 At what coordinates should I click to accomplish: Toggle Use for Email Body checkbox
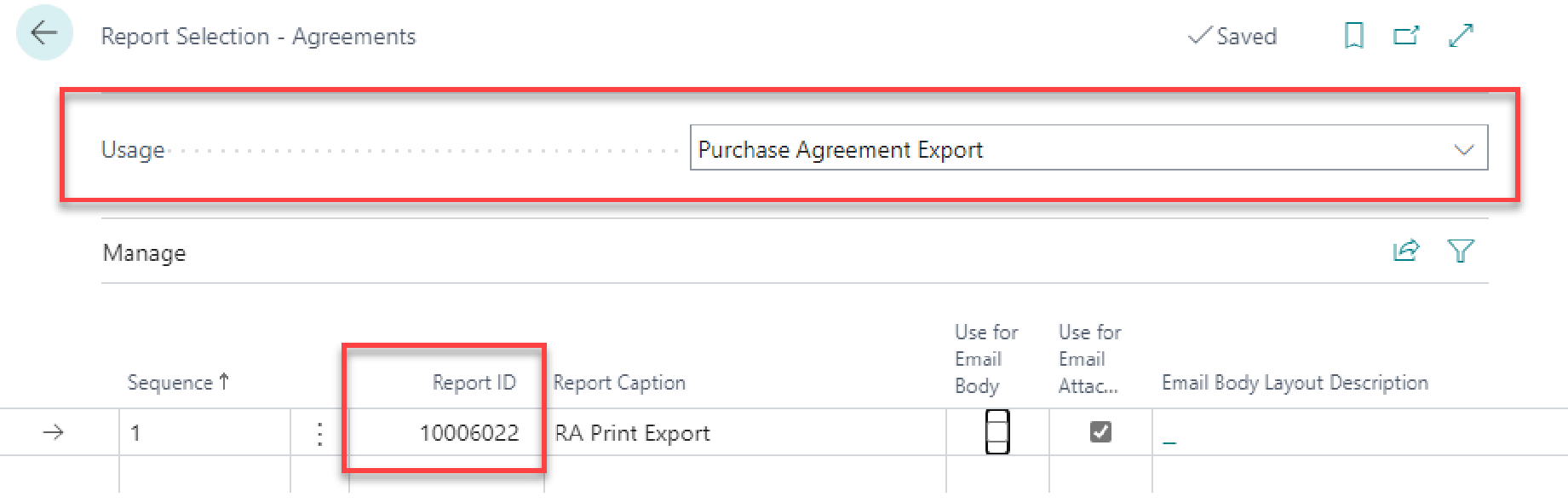pyautogui.click(x=997, y=432)
